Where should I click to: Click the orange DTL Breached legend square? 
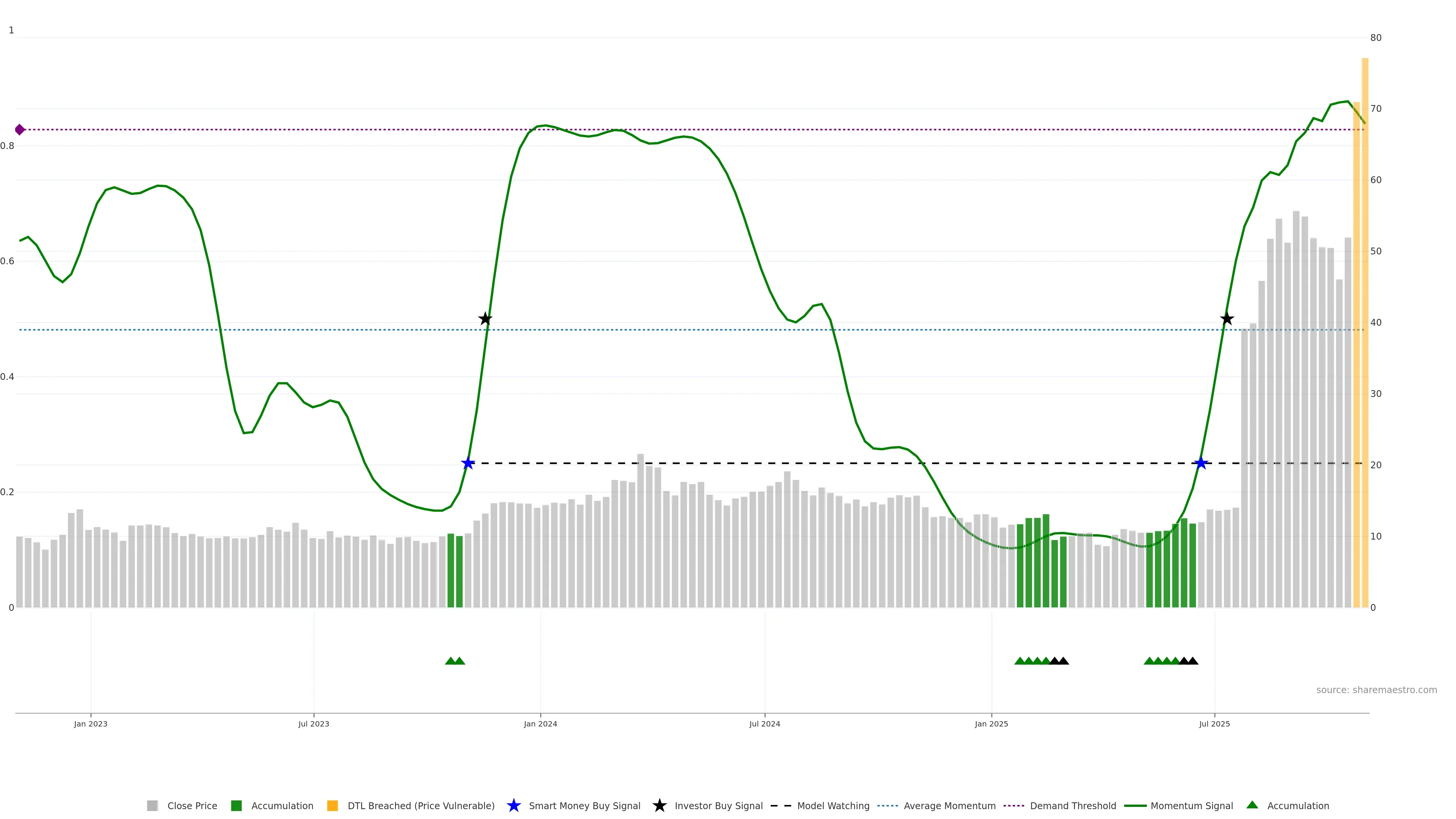pos(333,806)
